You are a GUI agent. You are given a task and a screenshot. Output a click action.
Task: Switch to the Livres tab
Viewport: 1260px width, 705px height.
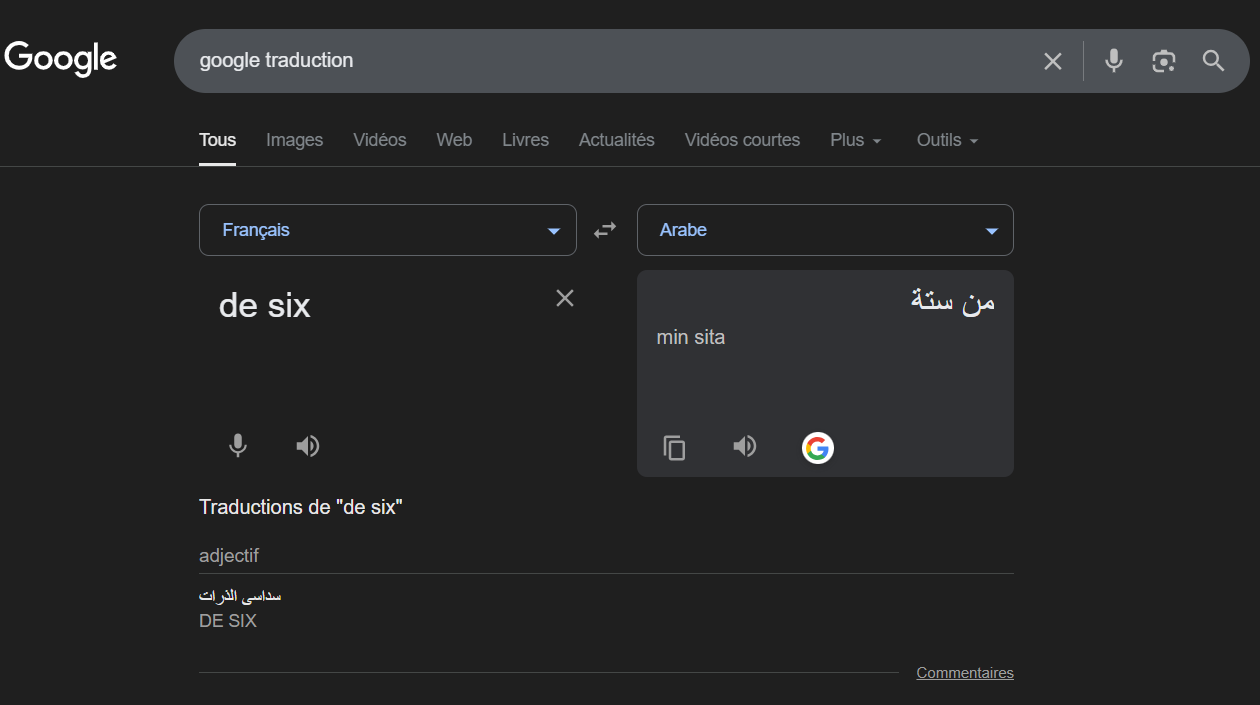525,140
